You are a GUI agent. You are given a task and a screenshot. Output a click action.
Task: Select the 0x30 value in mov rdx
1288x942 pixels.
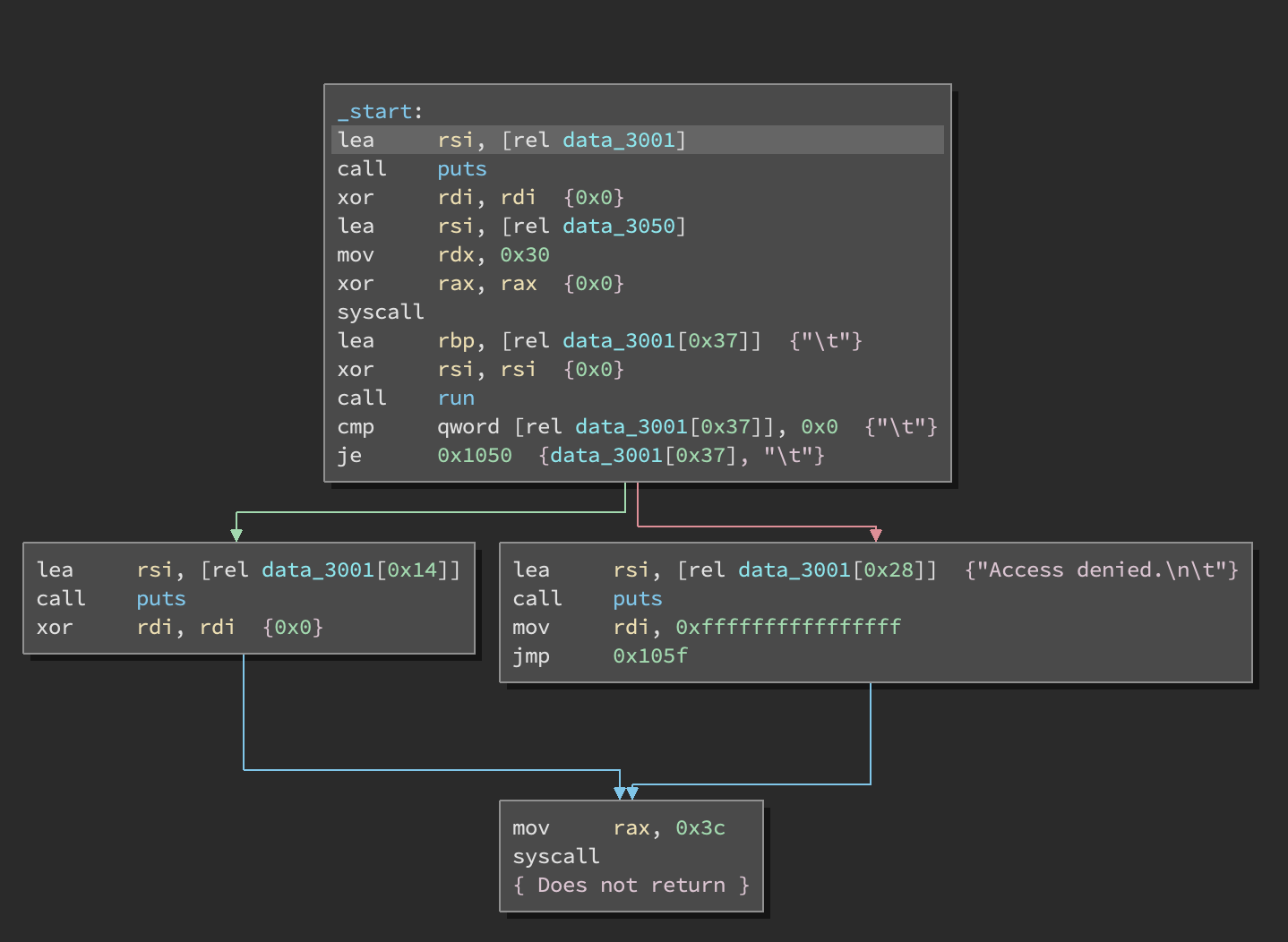[524, 254]
